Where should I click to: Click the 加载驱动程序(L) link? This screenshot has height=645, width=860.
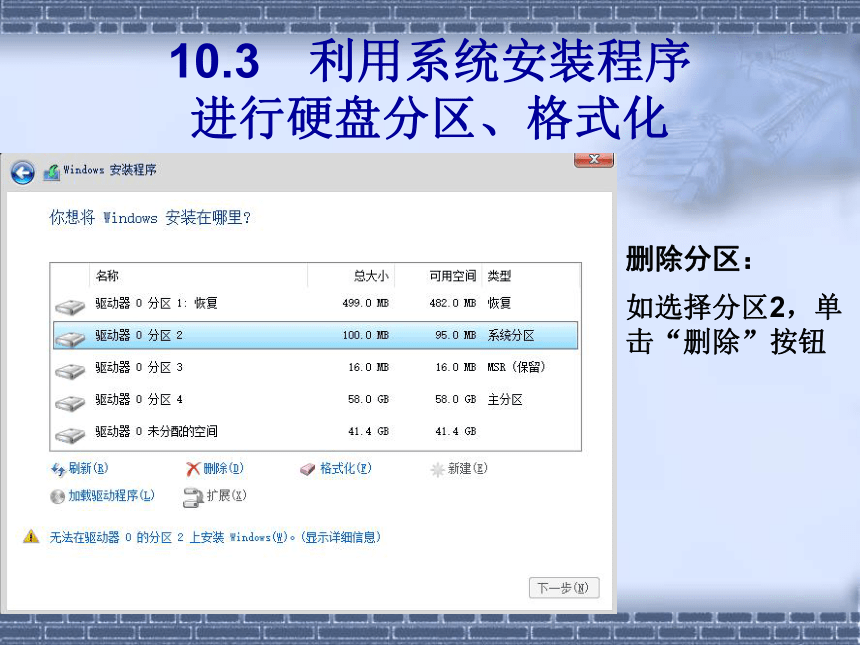tap(111, 495)
